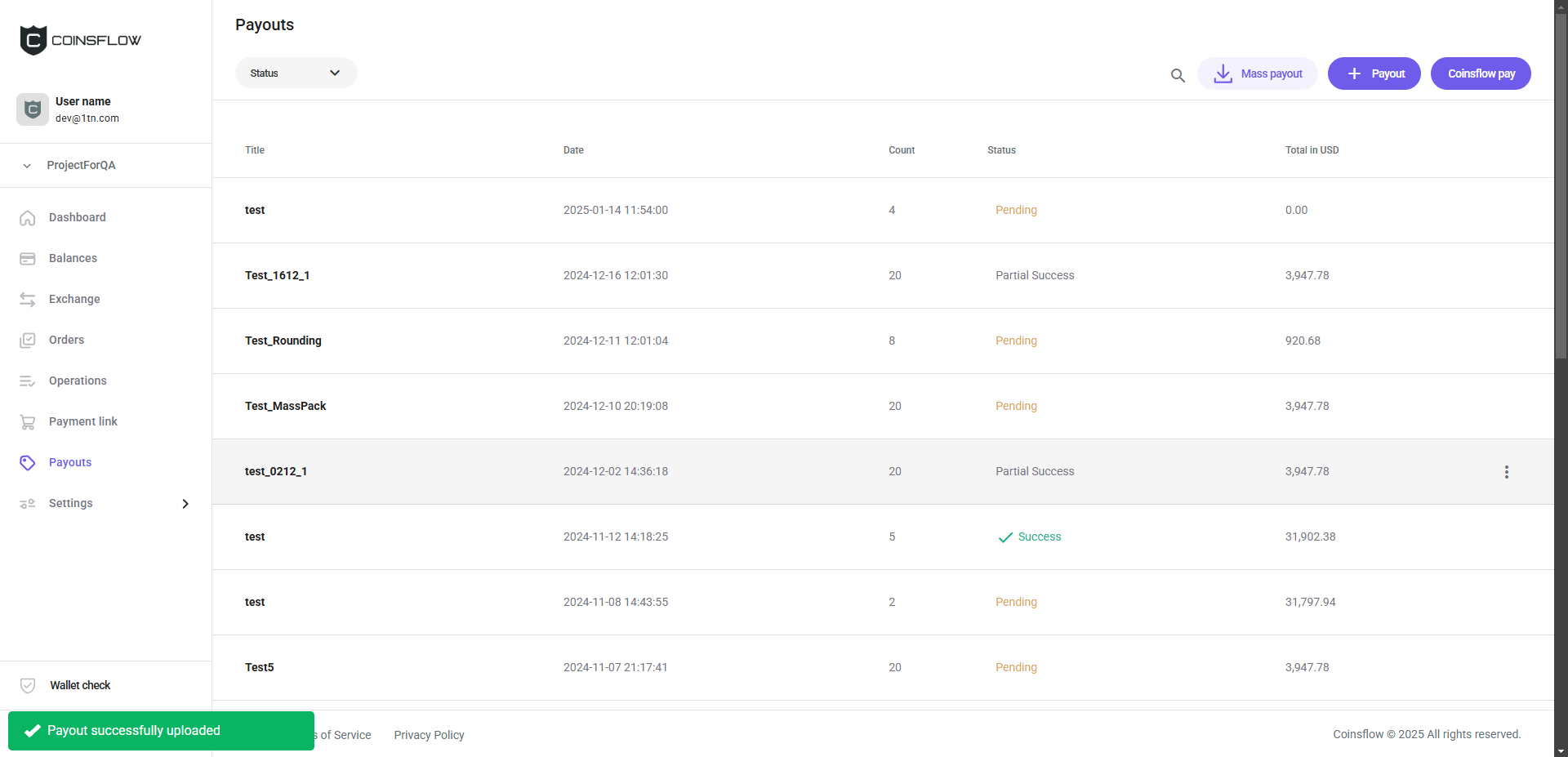Click the Payment link cart icon
The image size is (1568, 757).
tap(28, 422)
